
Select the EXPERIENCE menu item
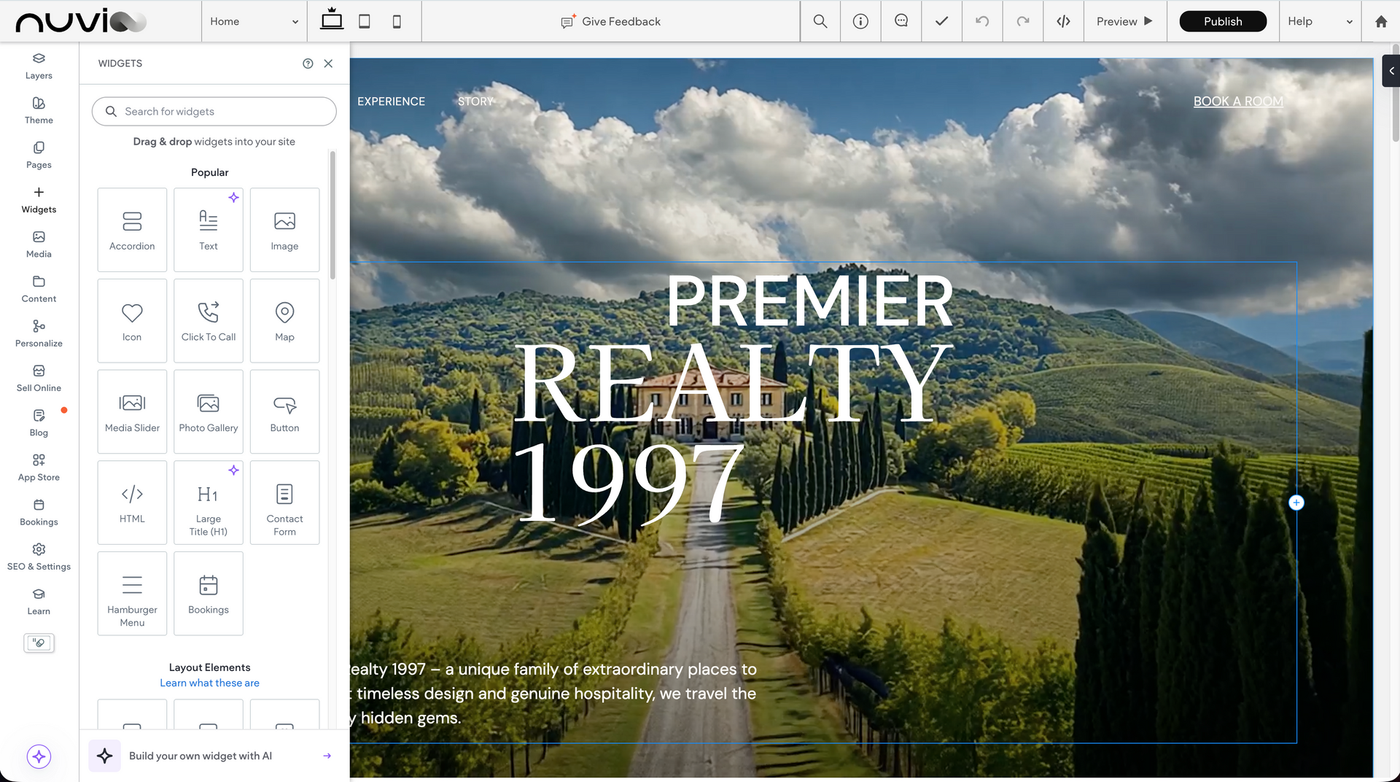coord(391,101)
